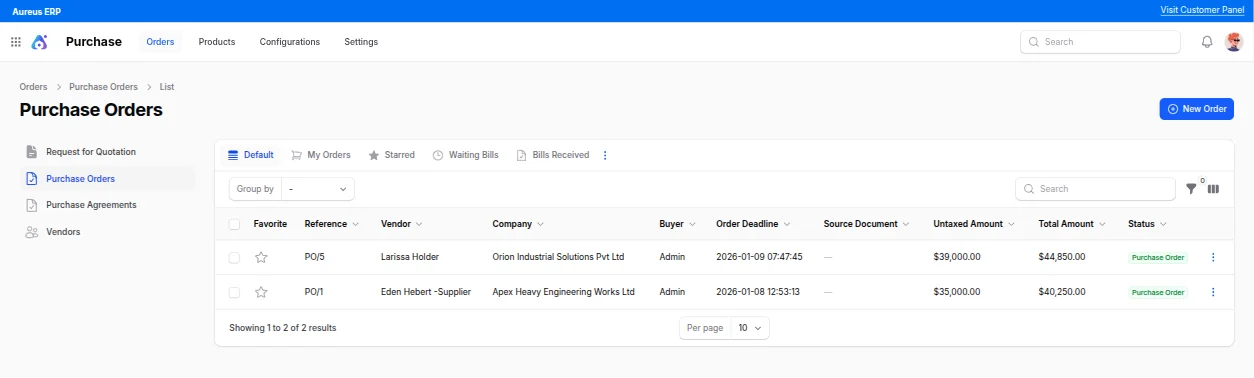Click the filter funnel icon
Viewport: 1254px width, 378px height.
pyautogui.click(x=1191, y=189)
